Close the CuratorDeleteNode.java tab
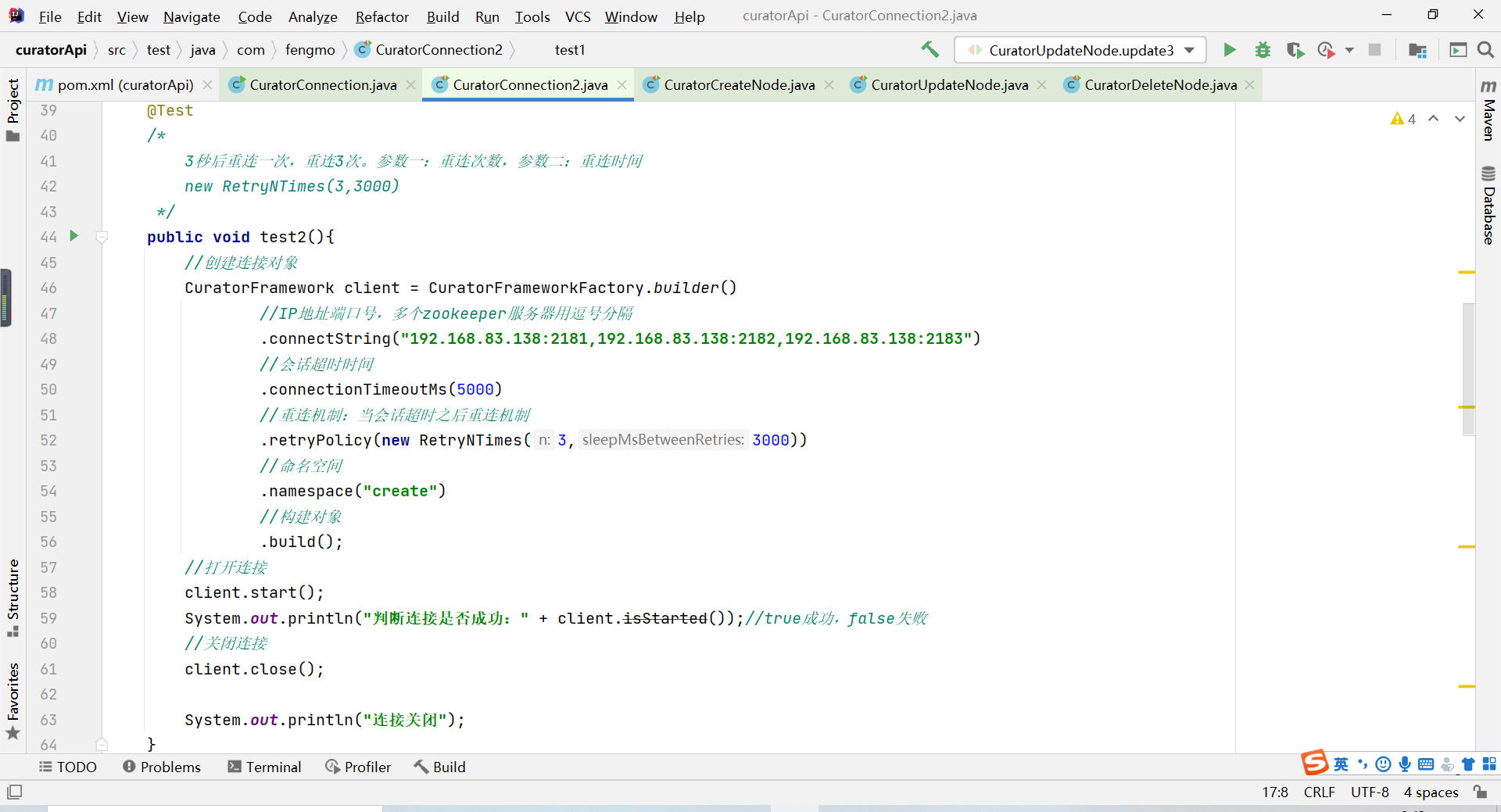Viewport: 1501px width, 812px height. (1250, 84)
